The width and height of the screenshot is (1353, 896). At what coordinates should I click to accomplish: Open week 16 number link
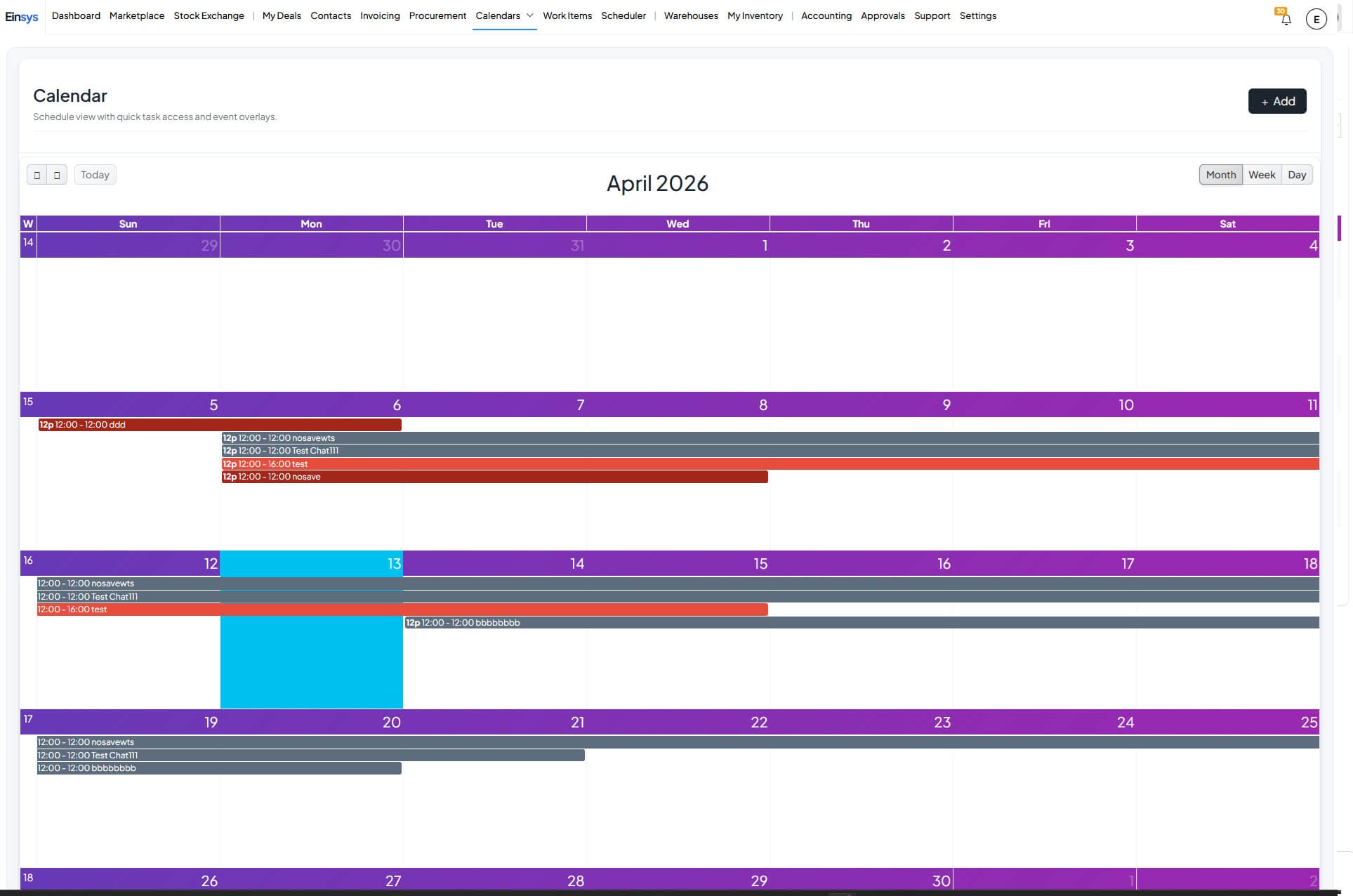coord(28,560)
